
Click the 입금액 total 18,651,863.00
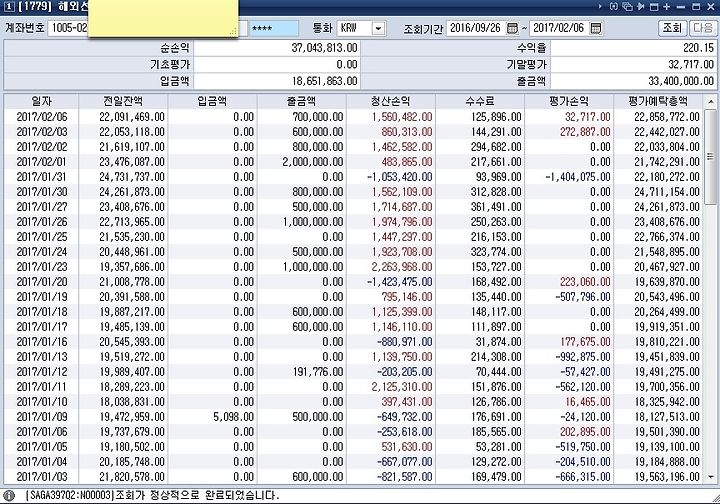point(324,81)
